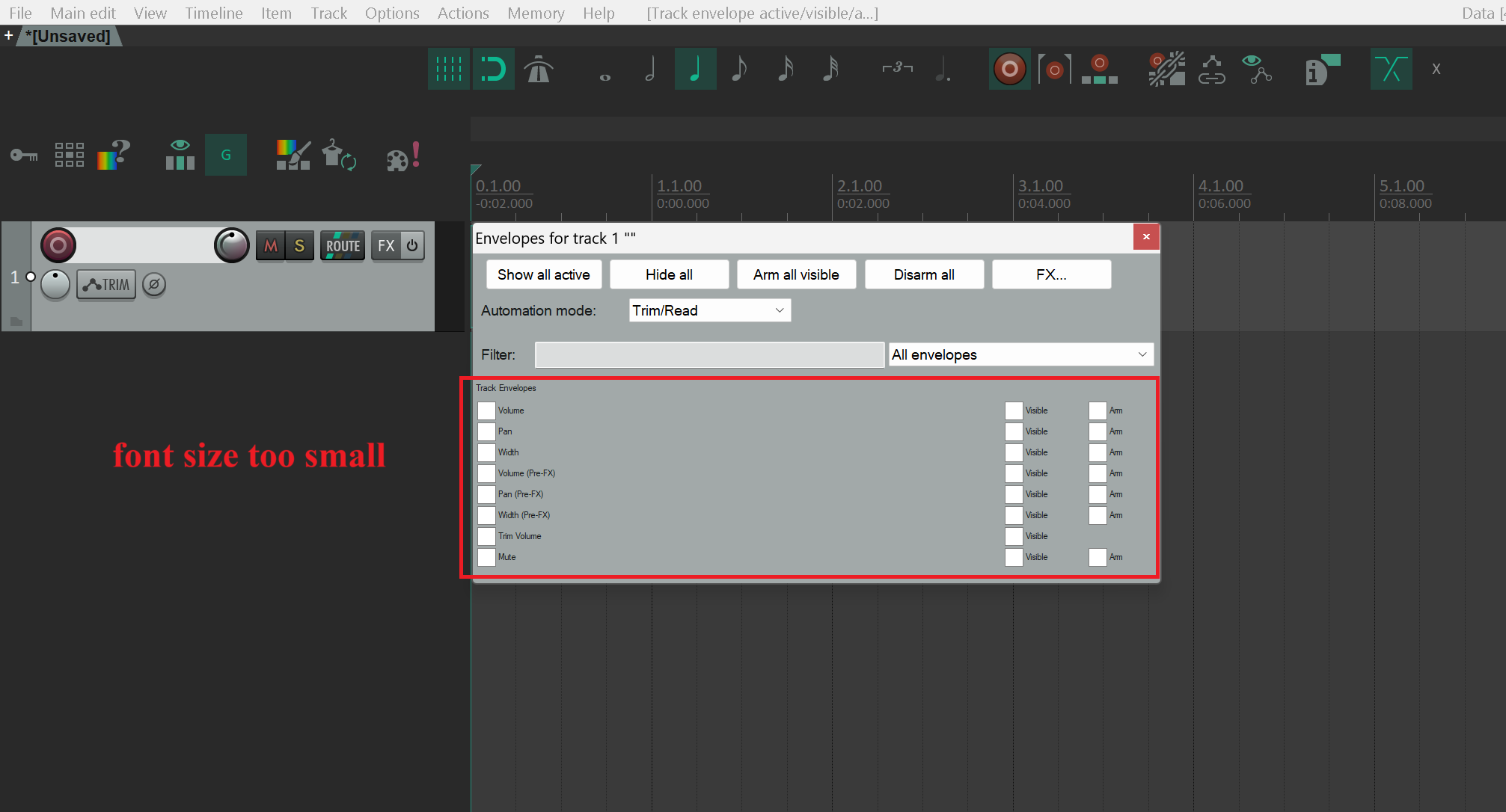Click the key icon in left toolbar

pos(24,156)
